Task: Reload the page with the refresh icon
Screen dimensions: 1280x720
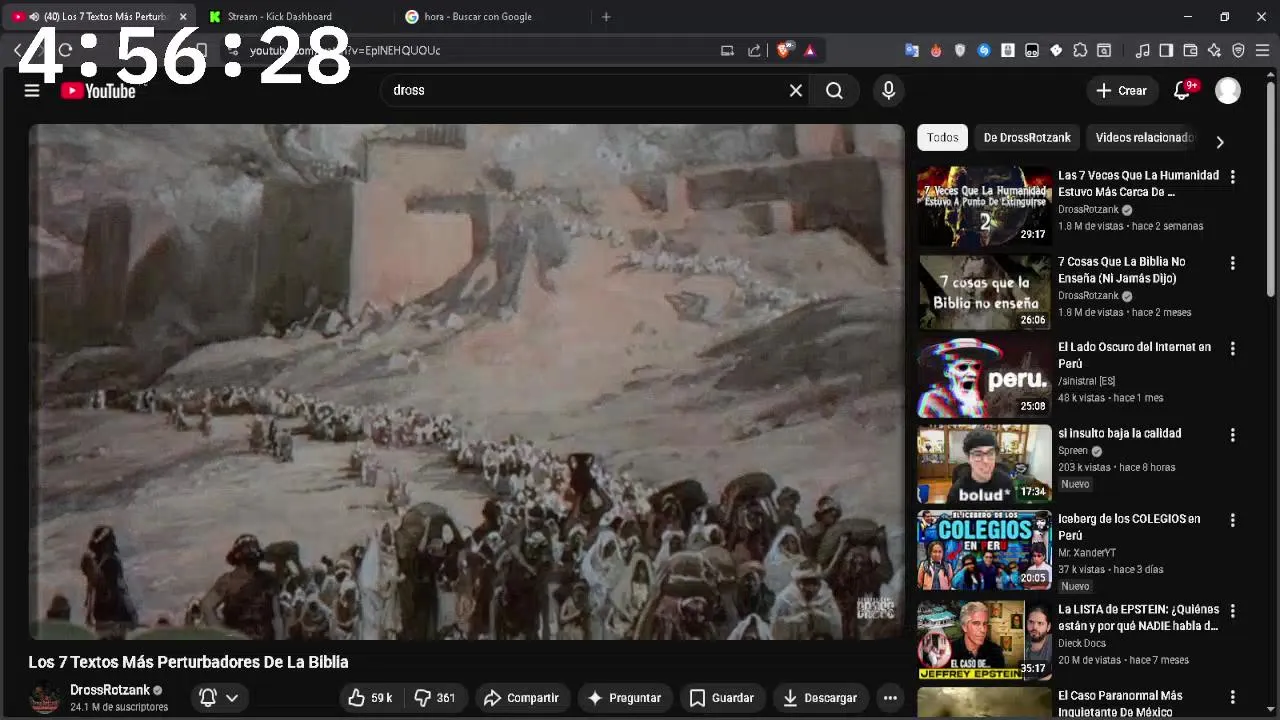Action: 65,50
